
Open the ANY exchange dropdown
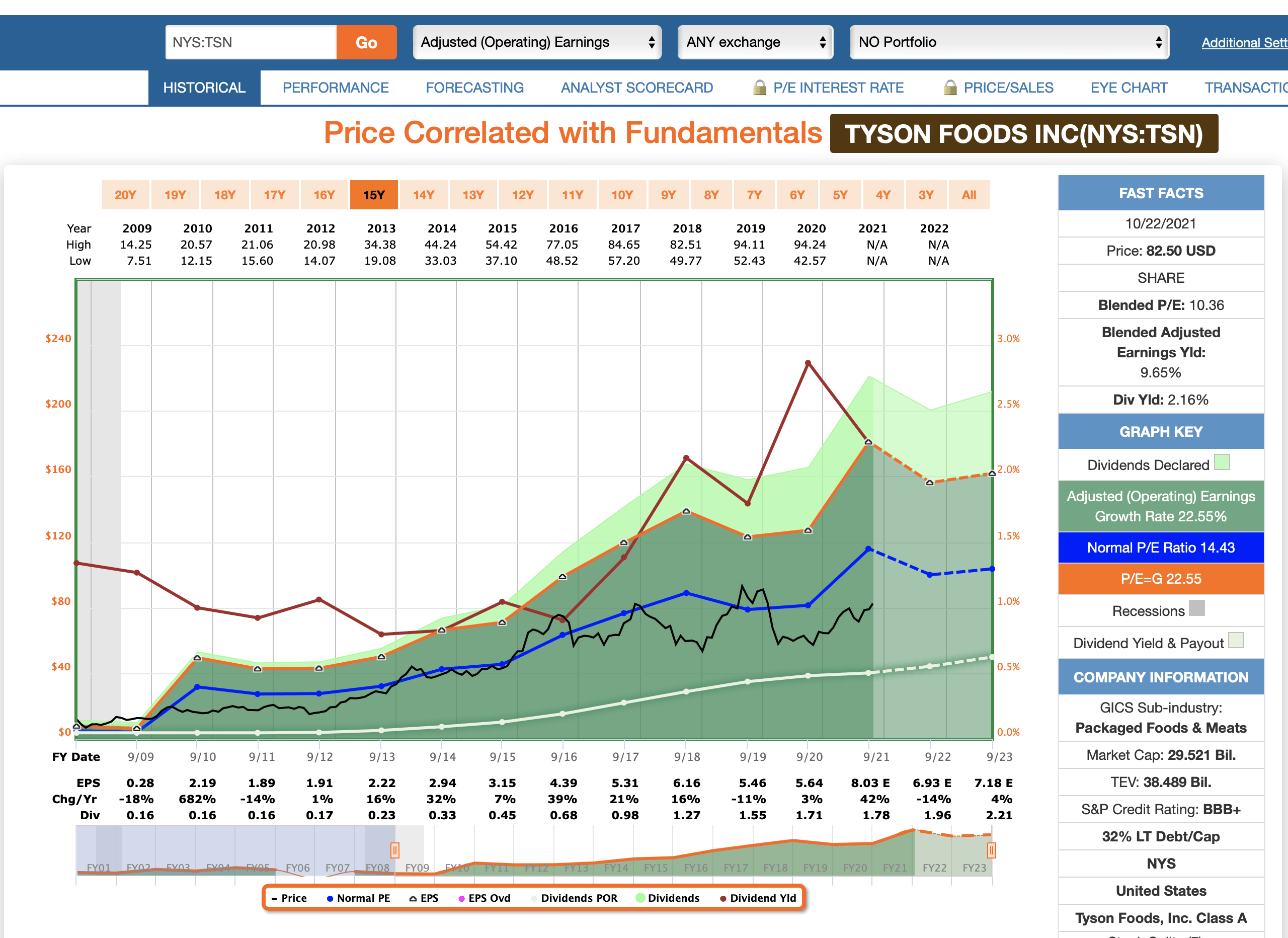pos(755,42)
